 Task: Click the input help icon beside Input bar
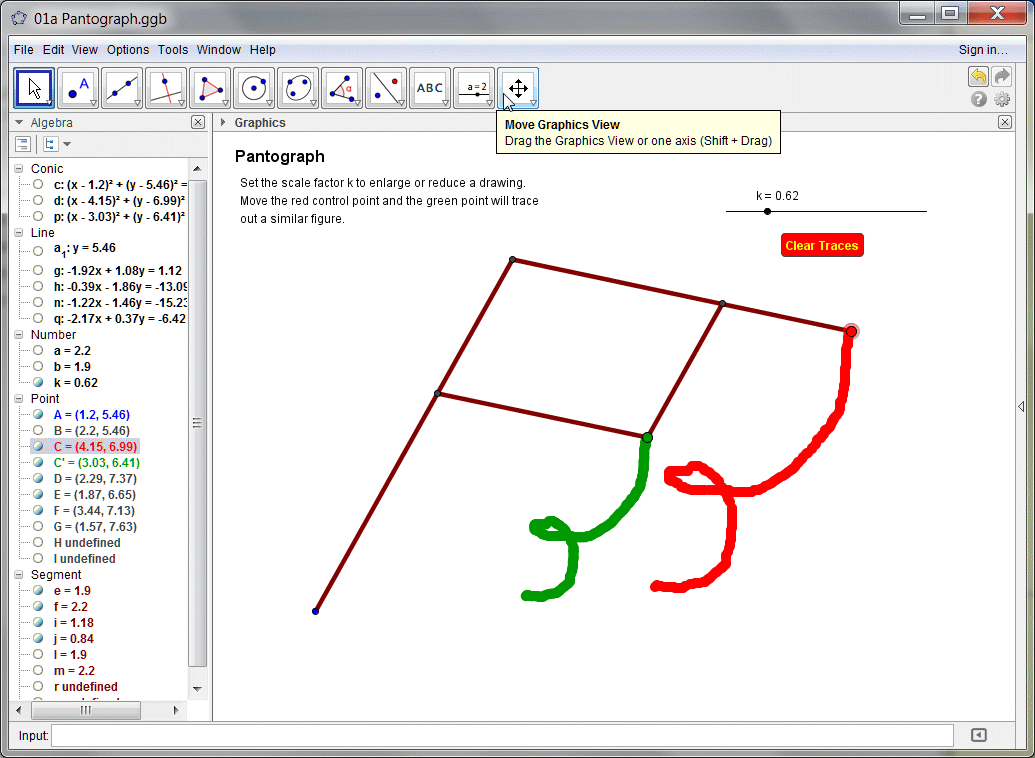click(979, 735)
